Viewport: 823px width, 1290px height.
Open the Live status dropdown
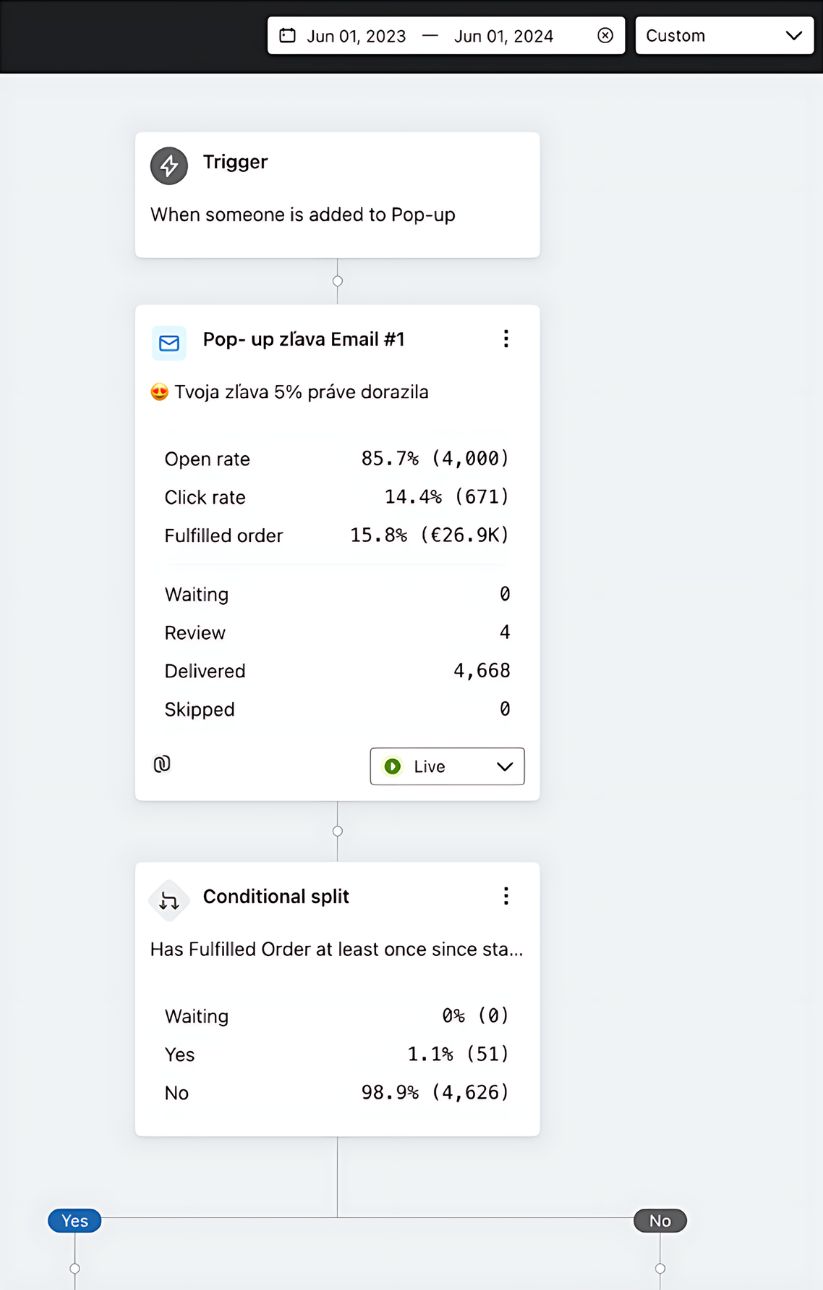447,766
